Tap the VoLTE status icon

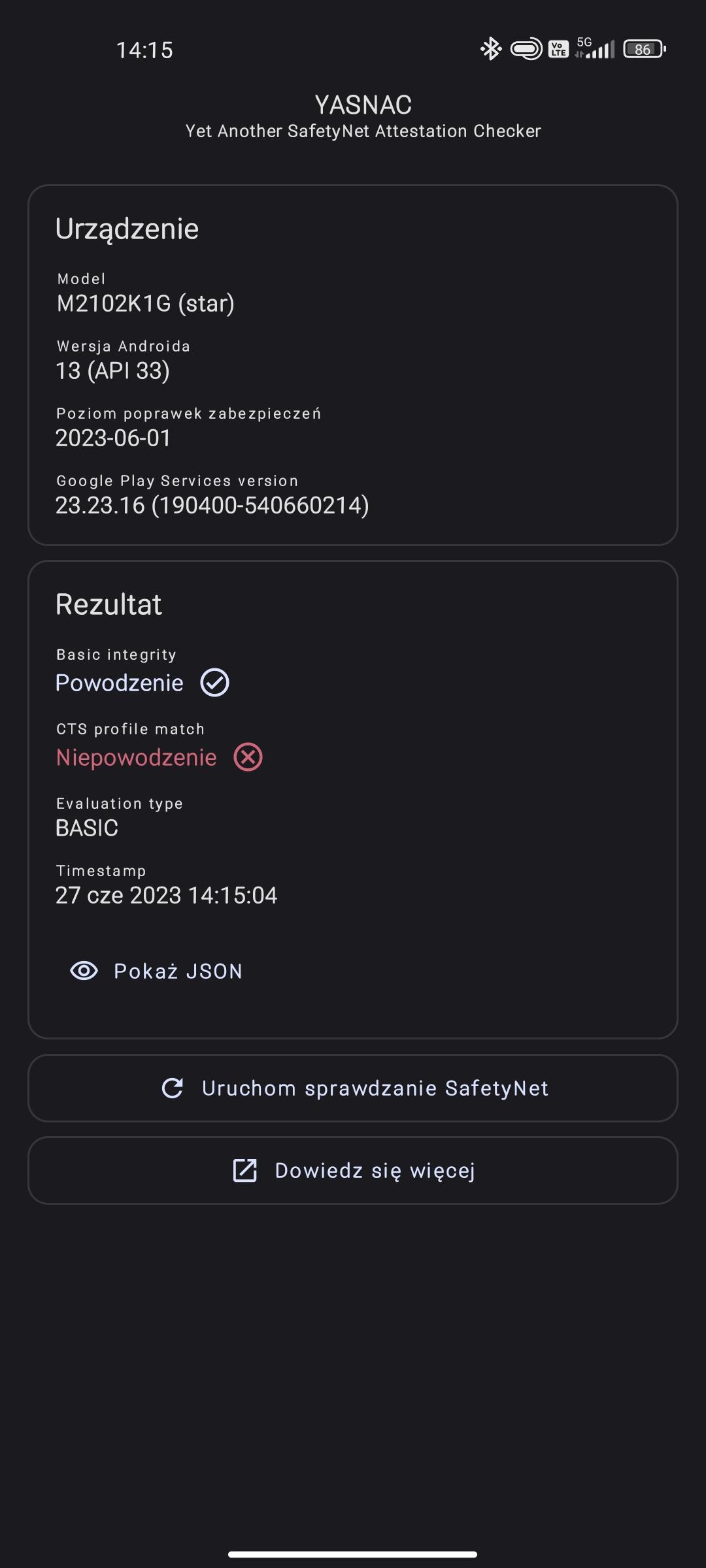click(x=558, y=49)
